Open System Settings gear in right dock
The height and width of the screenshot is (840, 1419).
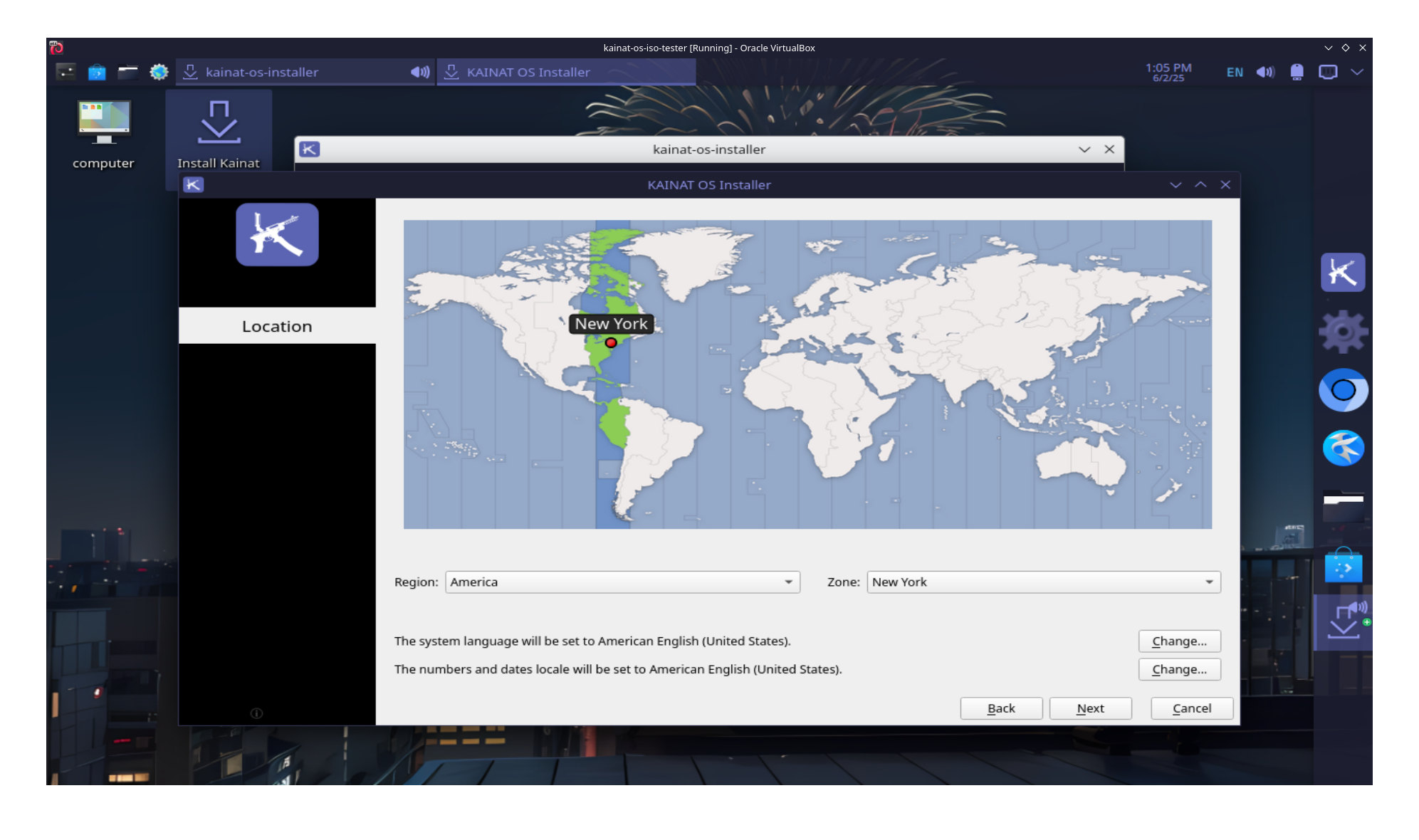(x=1343, y=332)
